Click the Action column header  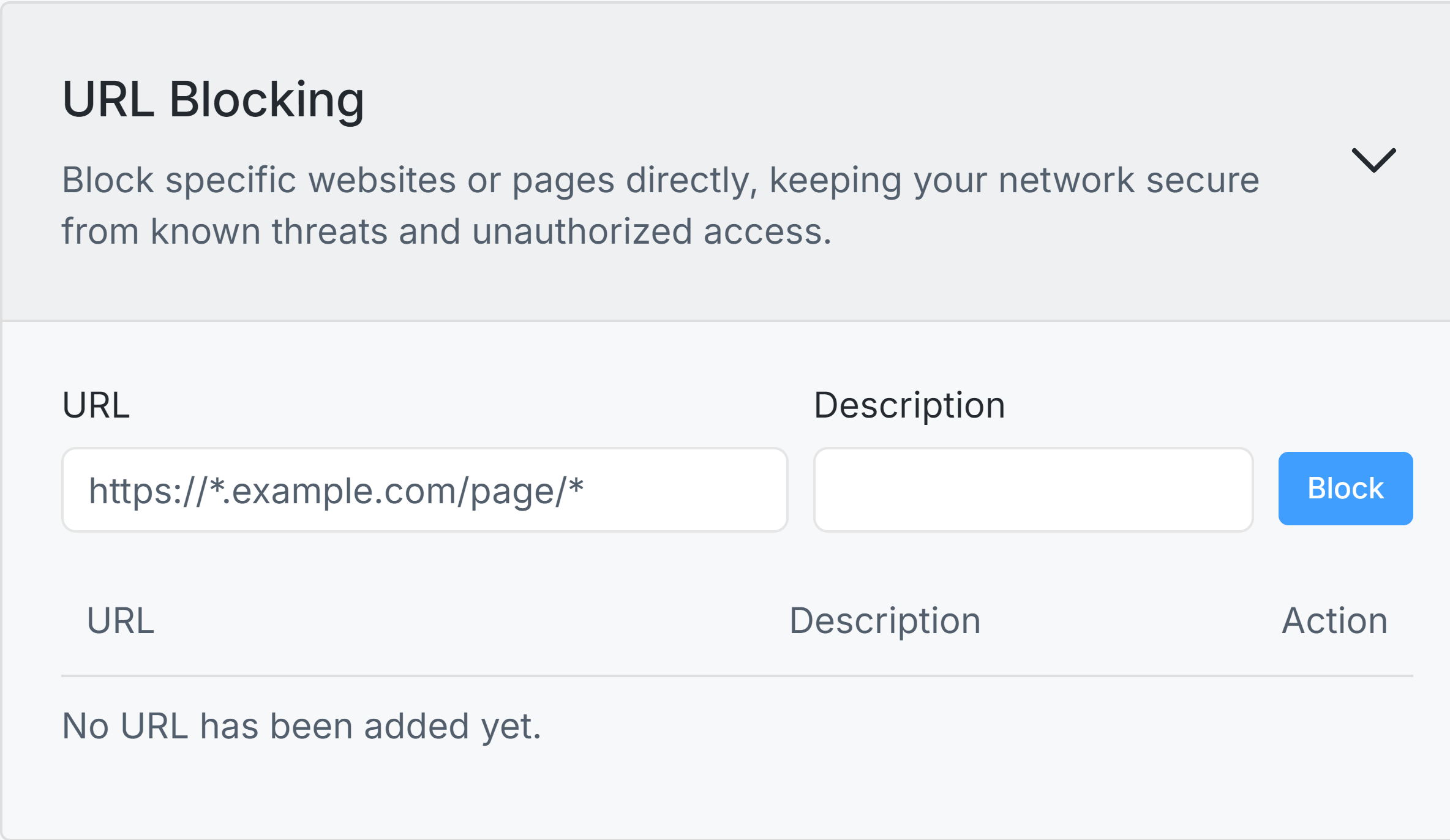click(1335, 620)
